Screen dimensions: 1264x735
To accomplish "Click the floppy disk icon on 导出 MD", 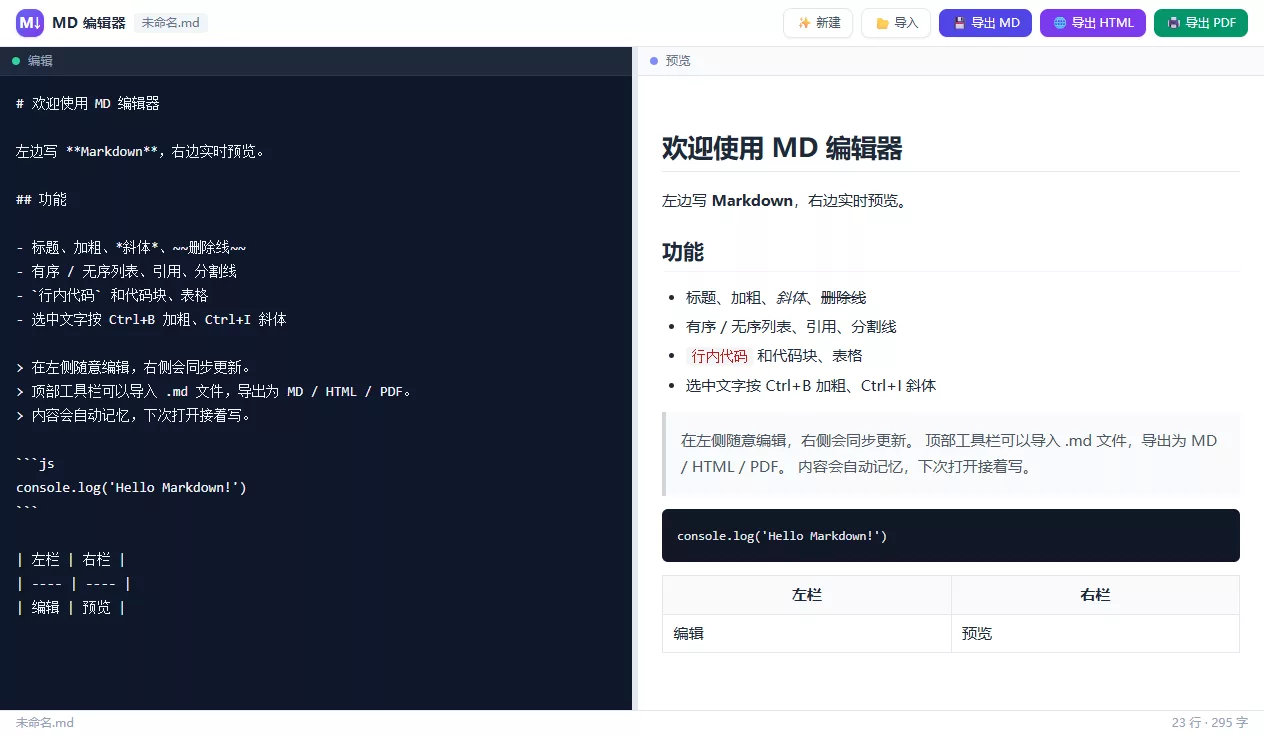I will [959, 23].
